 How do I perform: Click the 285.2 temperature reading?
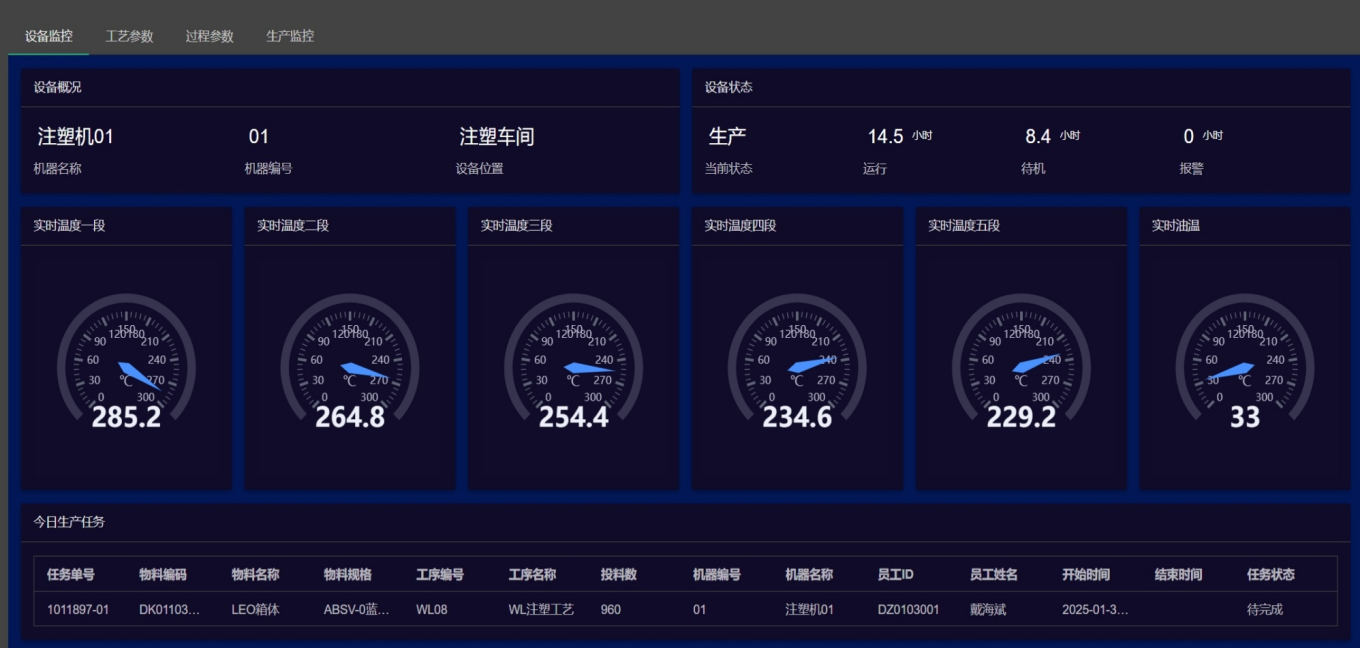click(x=126, y=418)
